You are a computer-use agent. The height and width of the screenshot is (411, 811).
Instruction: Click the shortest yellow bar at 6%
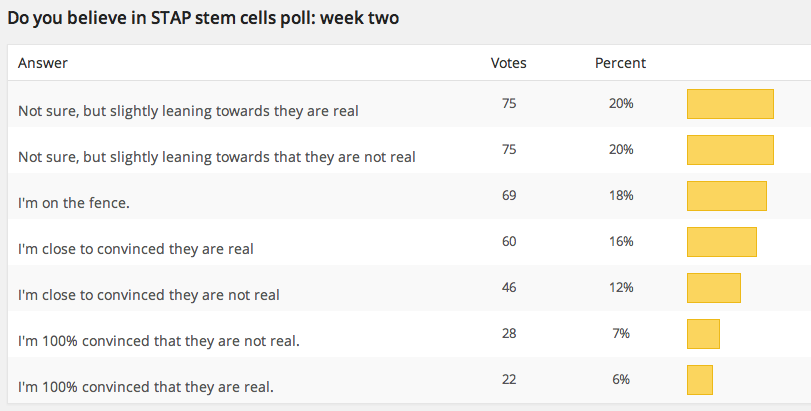[700, 380]
